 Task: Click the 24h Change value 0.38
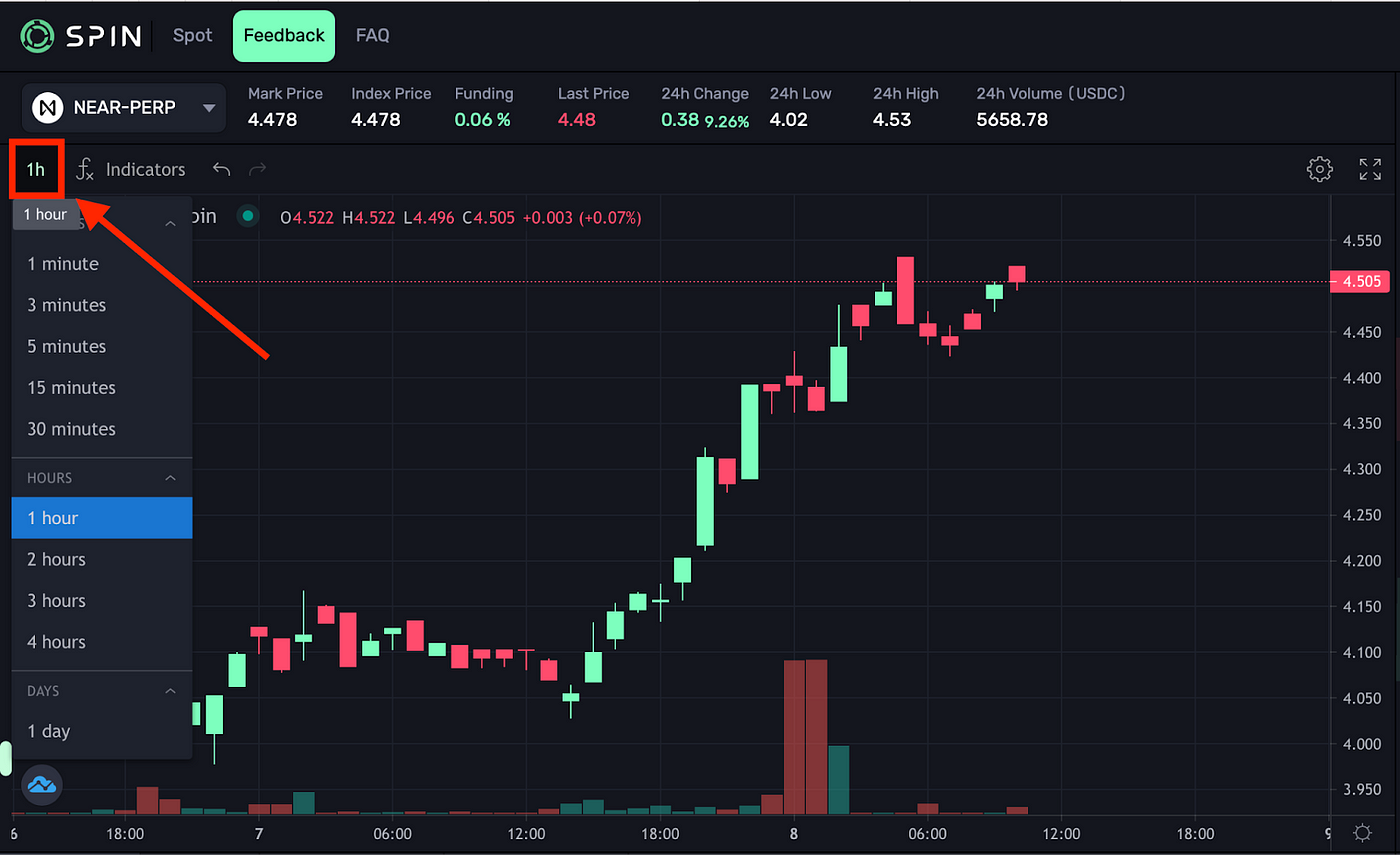tap(680, 119)
